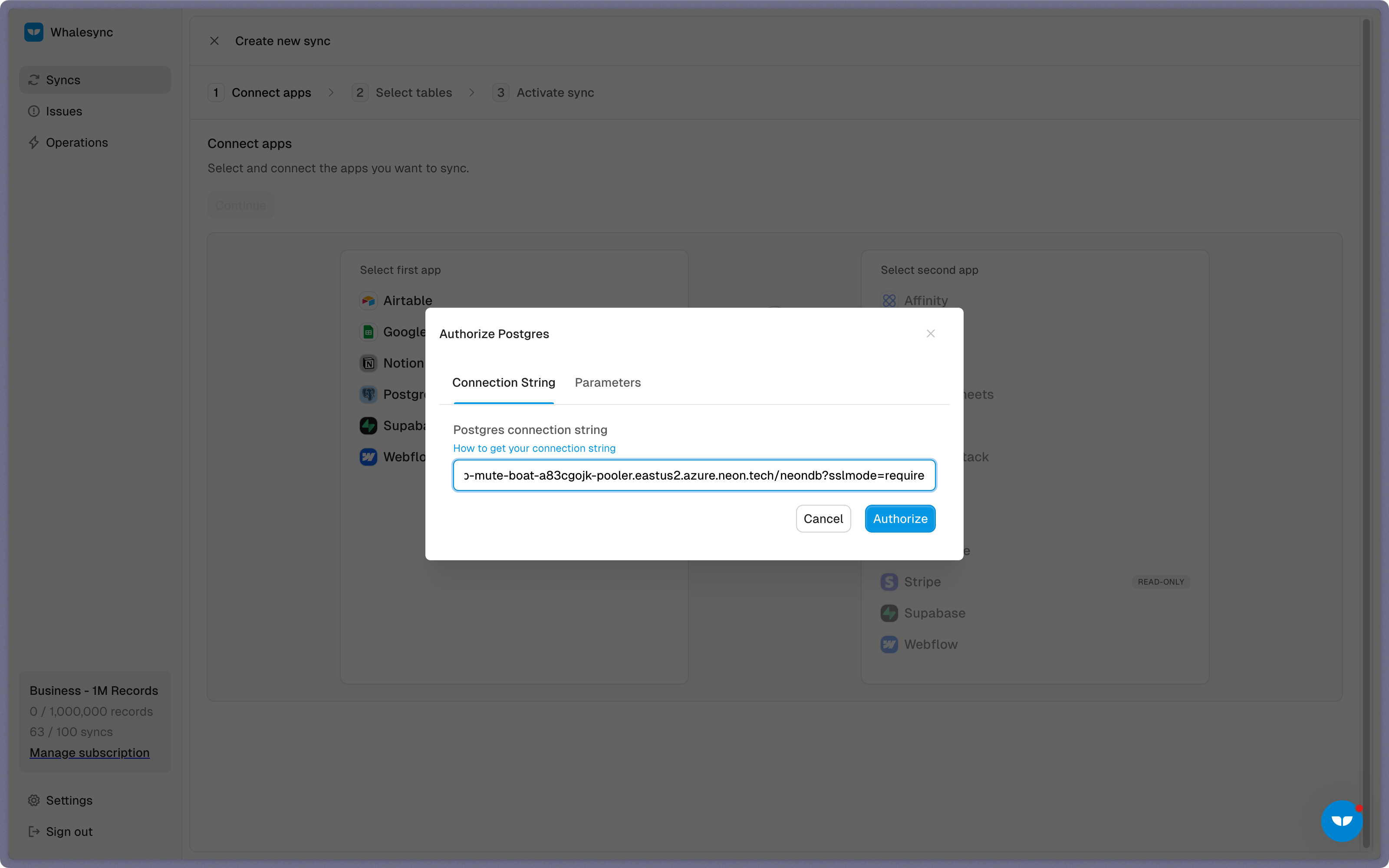Open the Syncs page in sidebar
Viewport: 1389px width, 868px height.
[95, 80]
